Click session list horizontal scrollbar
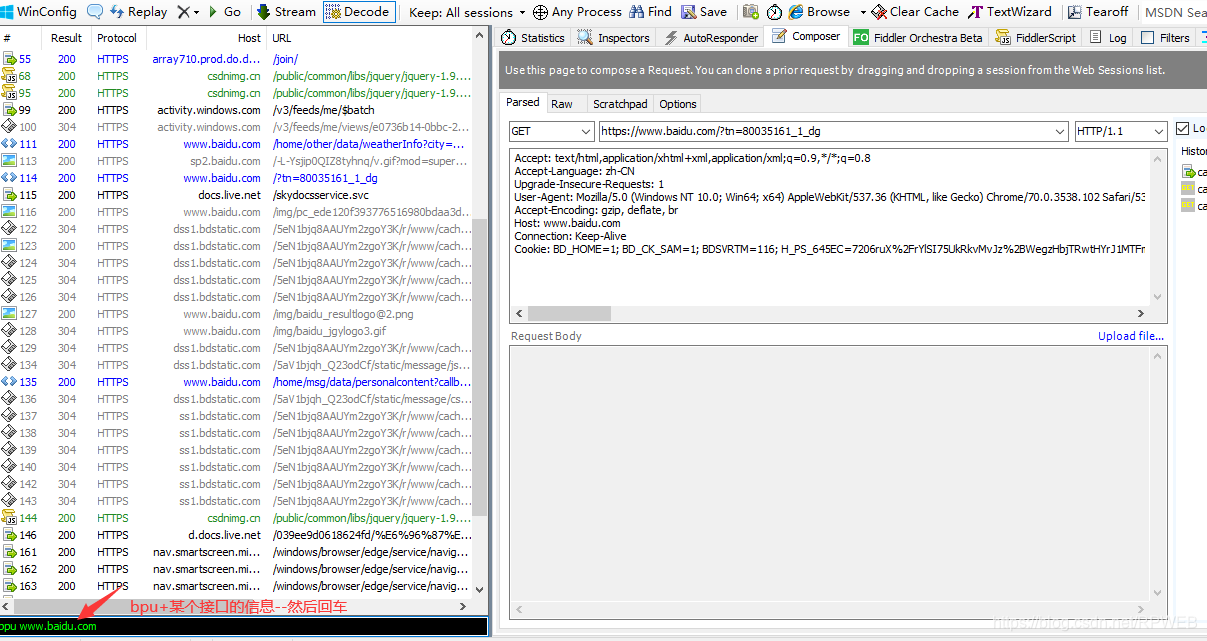This screenshot has height=641, width=1207. 236,606
